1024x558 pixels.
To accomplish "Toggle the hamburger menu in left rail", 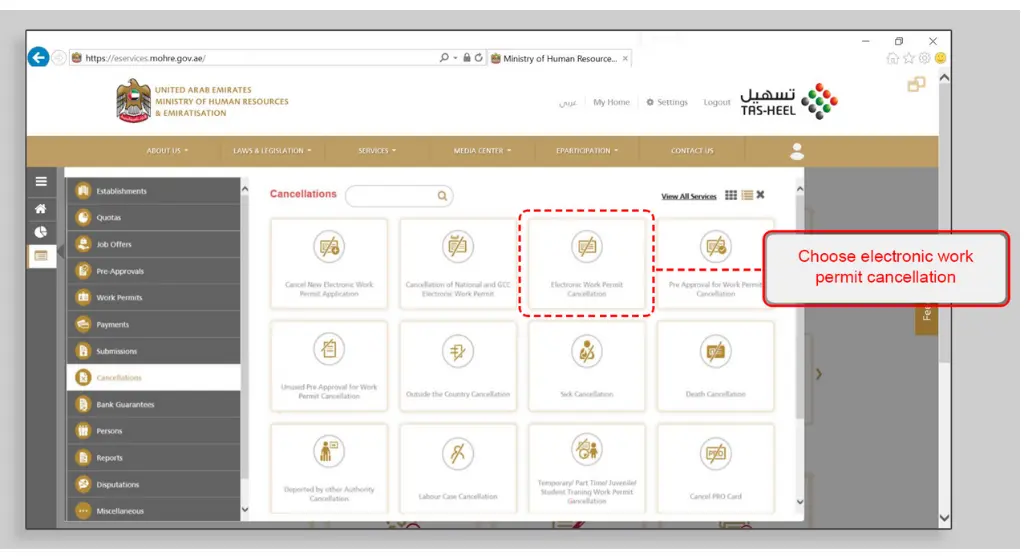I will coord(40,182).
